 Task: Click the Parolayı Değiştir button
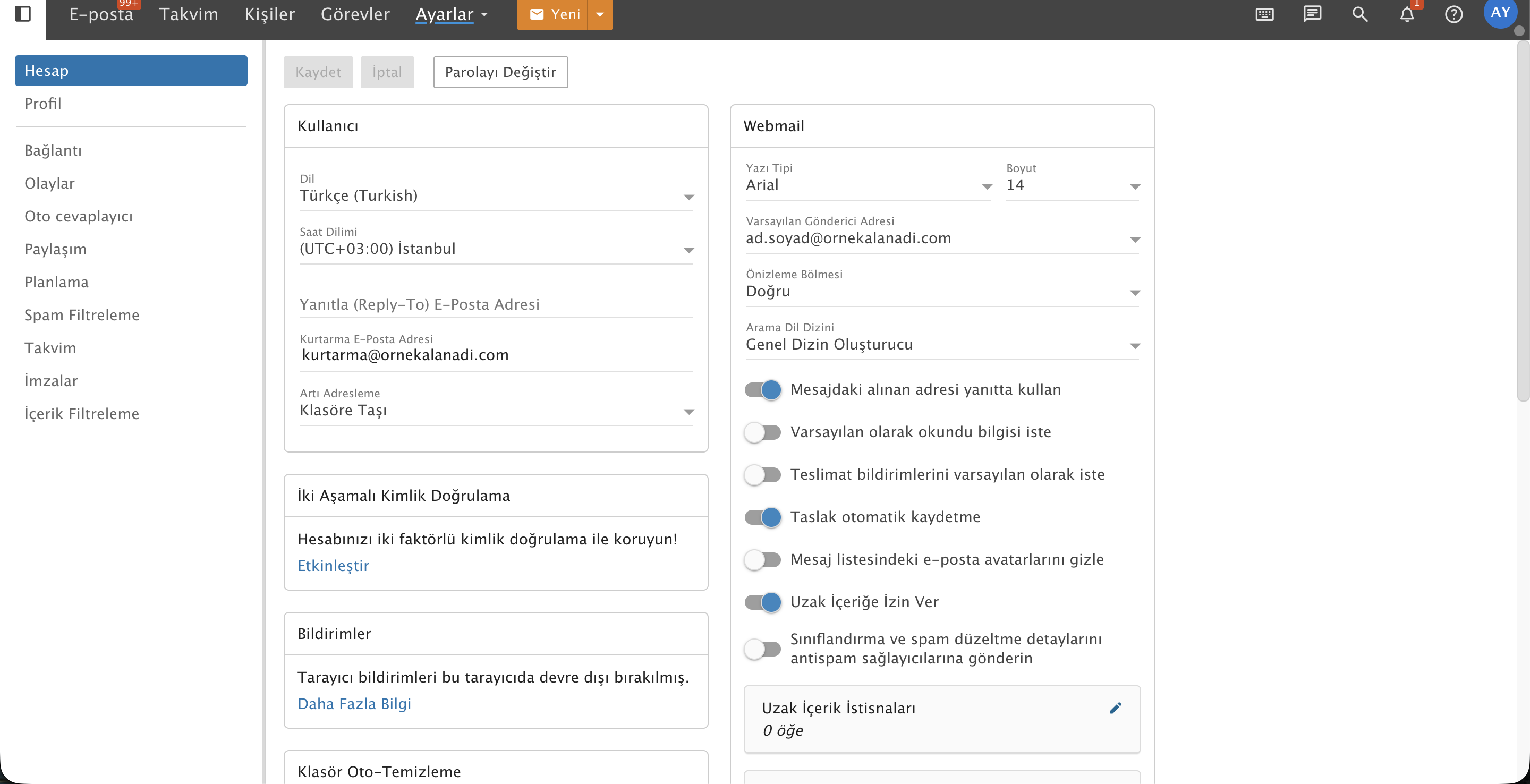pyautogui.click(x=500, y=72)
